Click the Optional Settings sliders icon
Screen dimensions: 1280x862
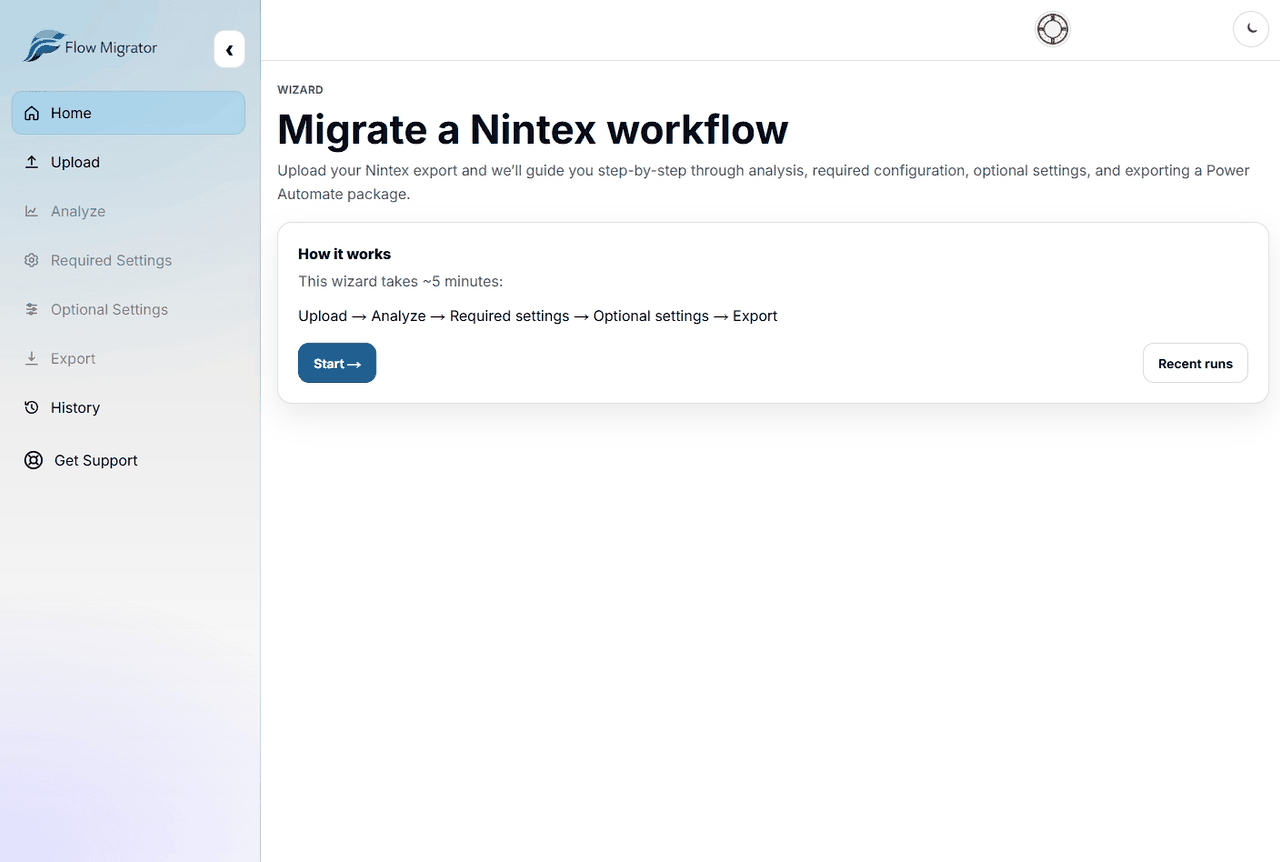(x=31, y=309)
